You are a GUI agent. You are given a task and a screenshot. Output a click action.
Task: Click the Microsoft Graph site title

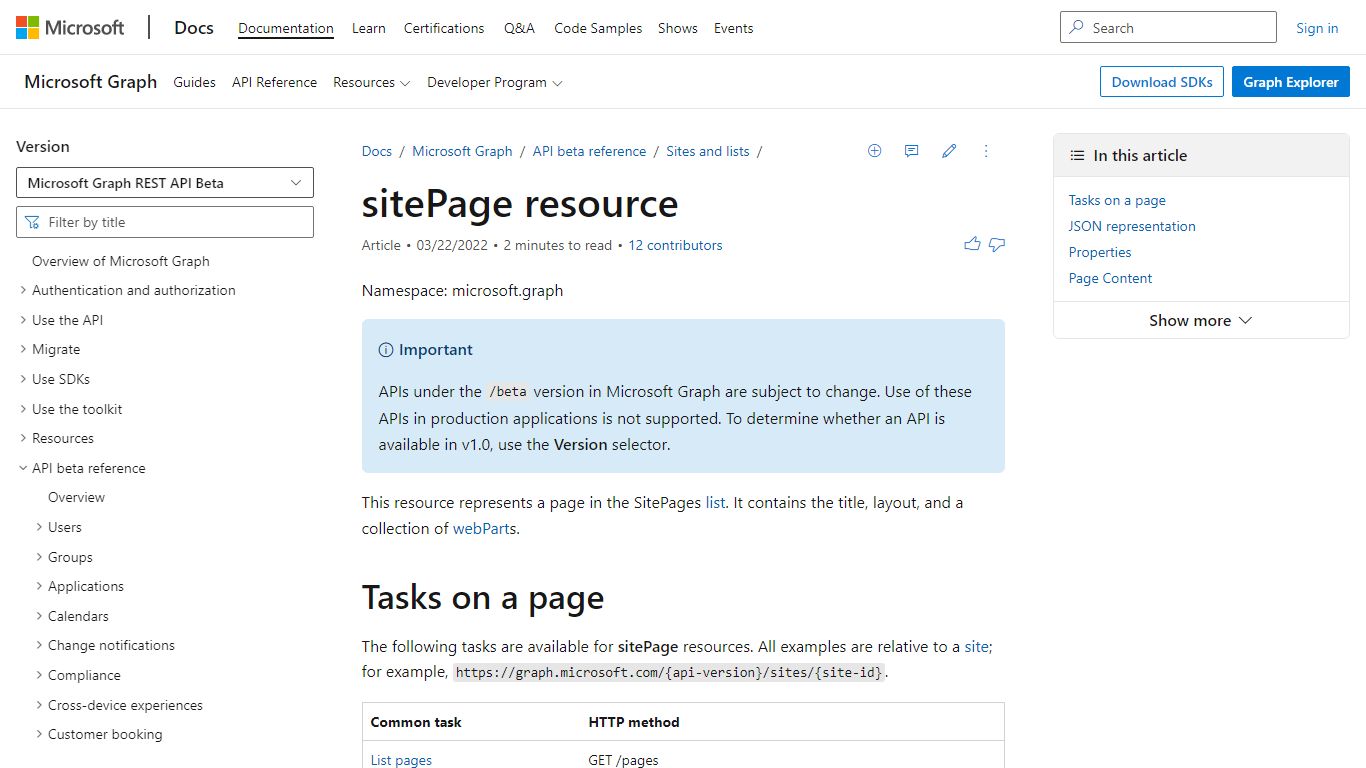pos(91,82)
